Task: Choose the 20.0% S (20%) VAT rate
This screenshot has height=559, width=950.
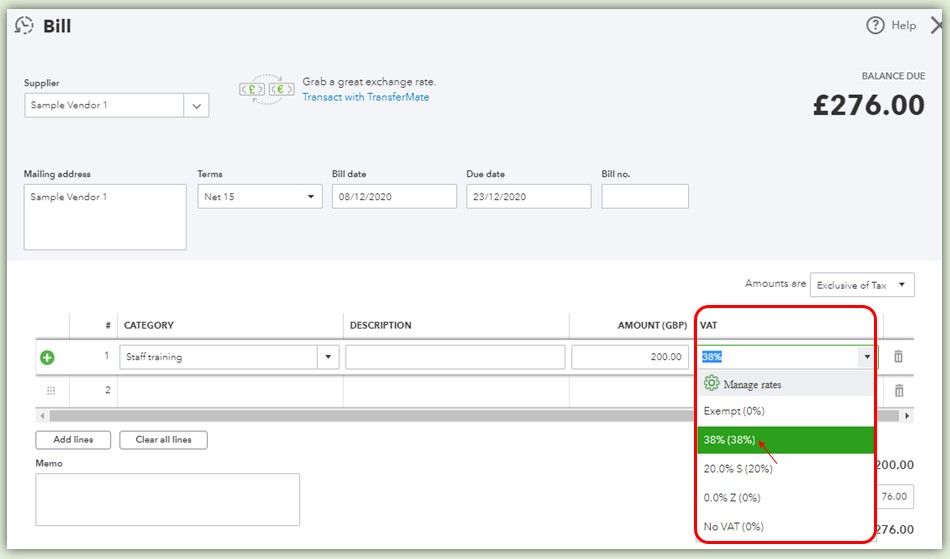Action: (785, 469)
